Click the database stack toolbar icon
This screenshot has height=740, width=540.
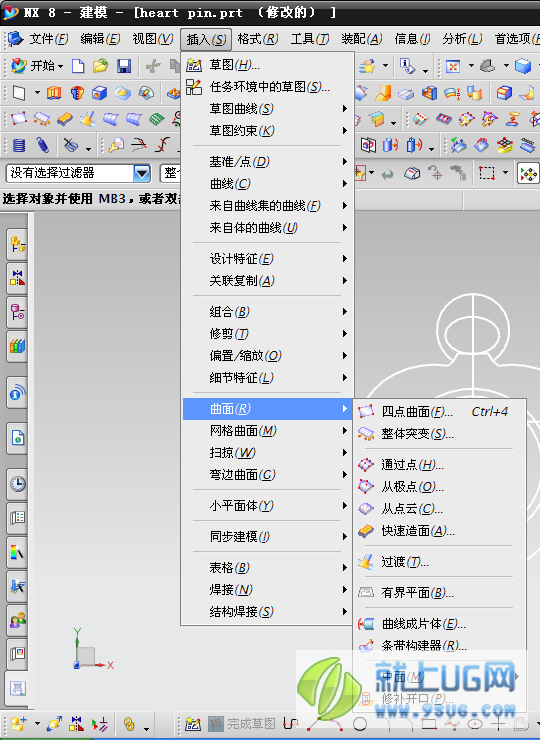(19, 145)
